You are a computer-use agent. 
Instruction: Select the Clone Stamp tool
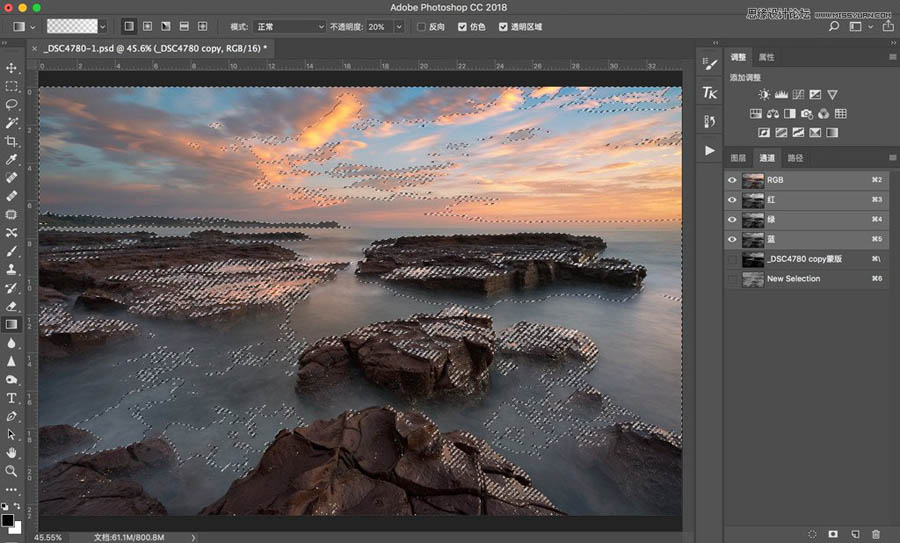tap(11, 269)
